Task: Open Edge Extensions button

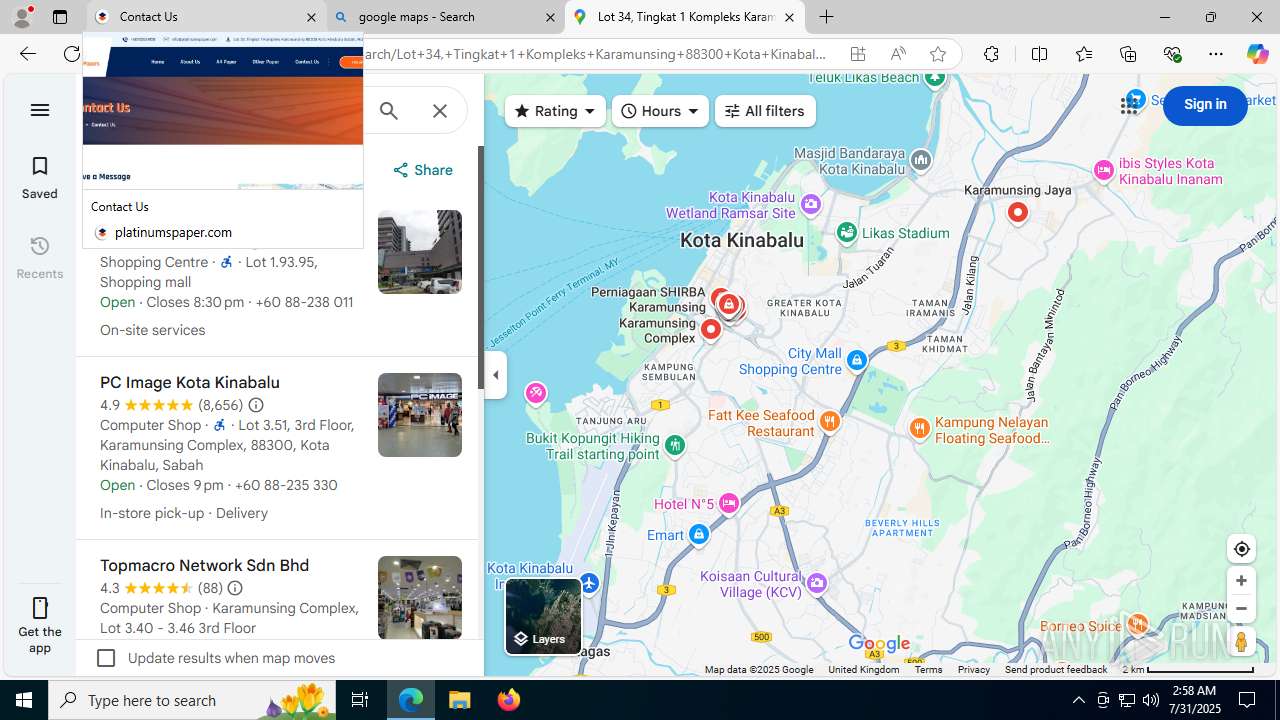Action: [x=991, y=54]
